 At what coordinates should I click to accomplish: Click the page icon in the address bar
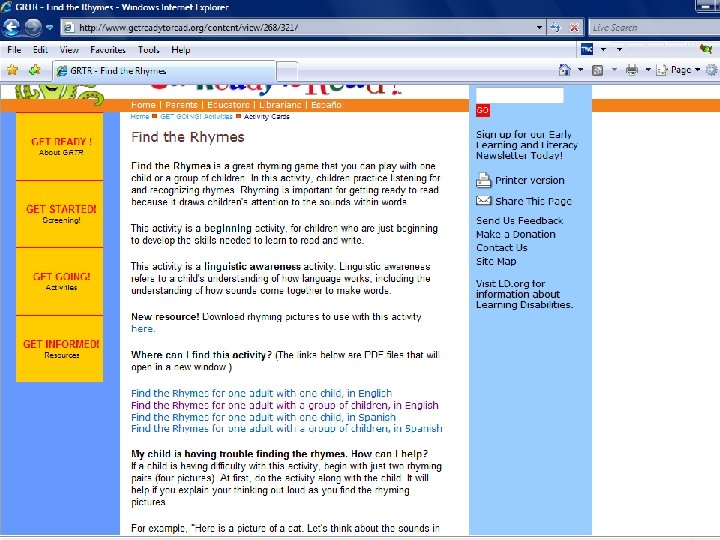point(69,28)
